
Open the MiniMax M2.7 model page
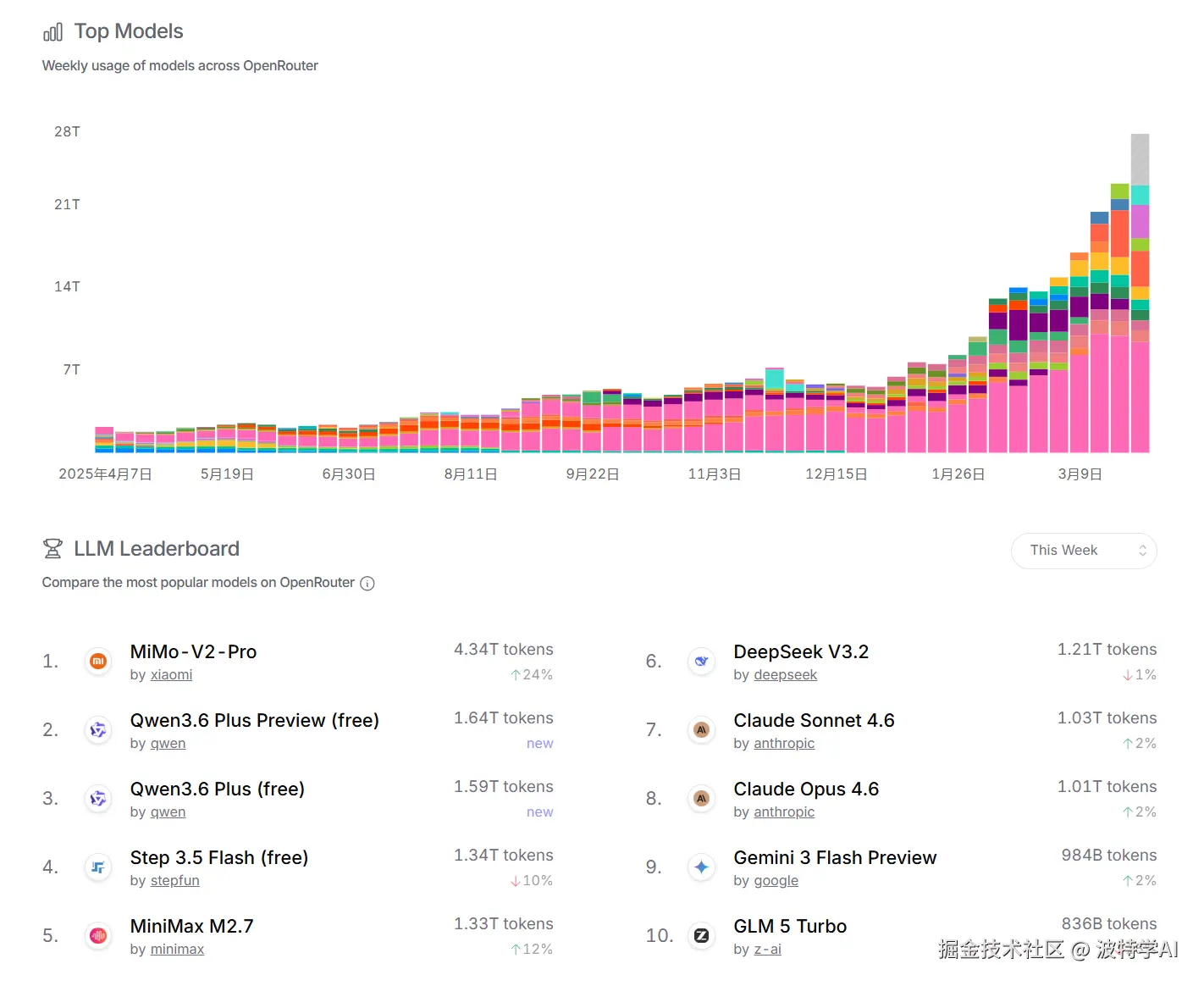click(x=192, y=926)
